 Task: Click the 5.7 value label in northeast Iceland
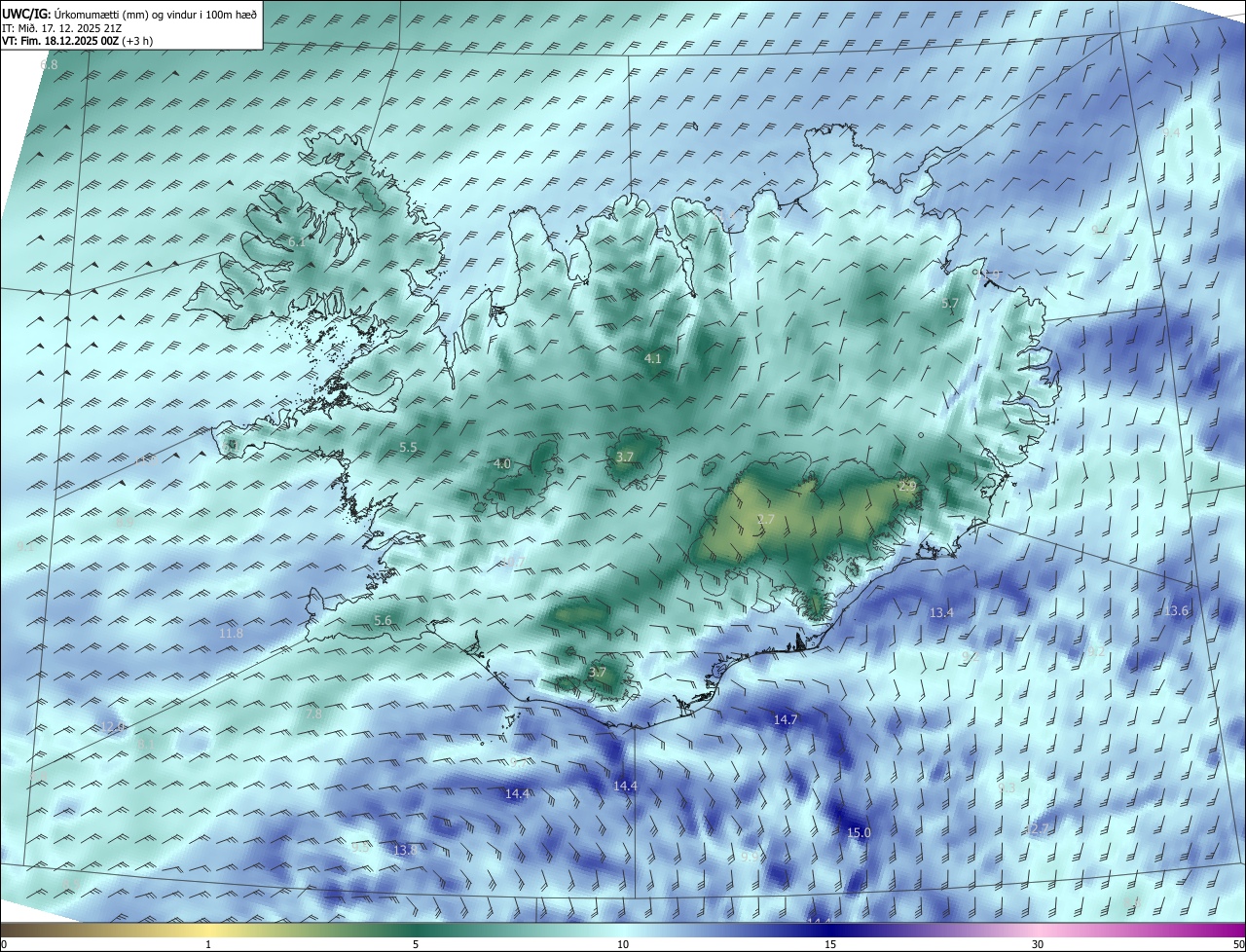tap(950, 304)
